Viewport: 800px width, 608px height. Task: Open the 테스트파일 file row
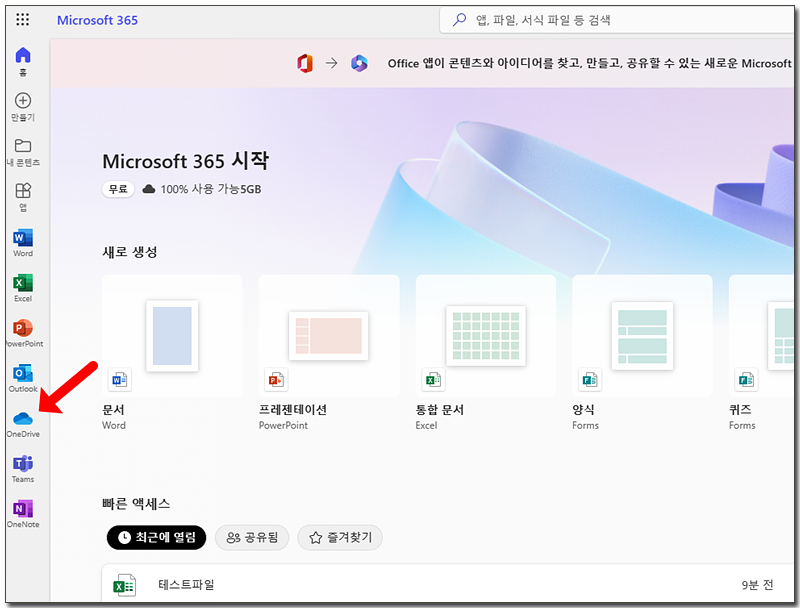click(x=447, y=585)
